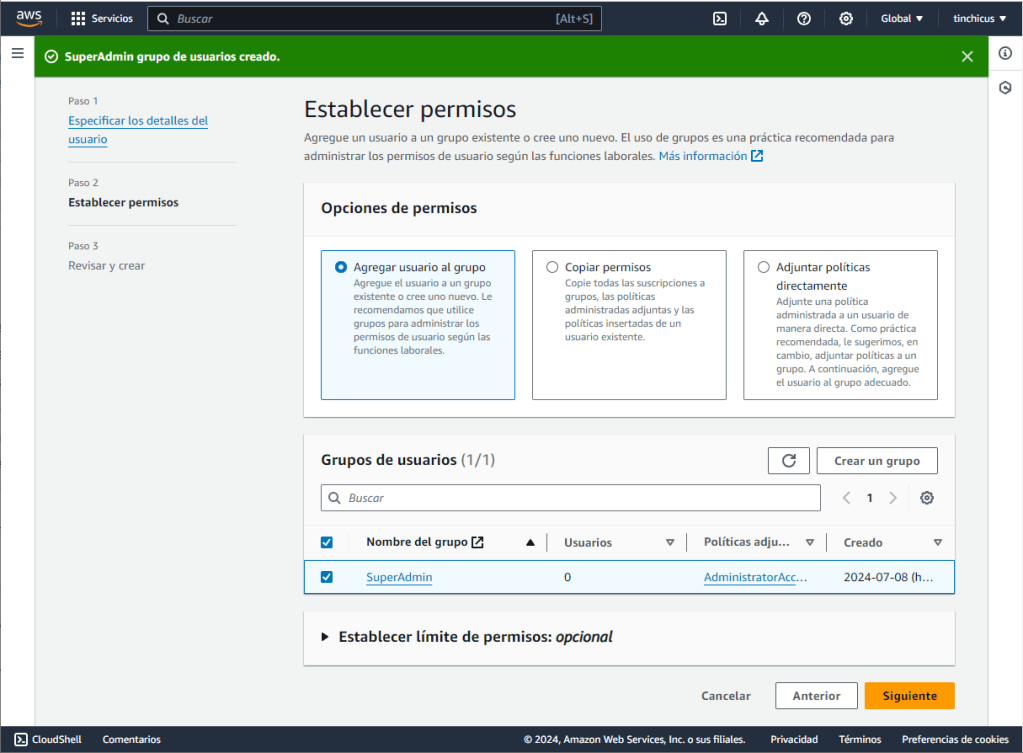The image size is (1023, 753).
Task: Dismiss the green success banner
Action: tap(967, 56)
